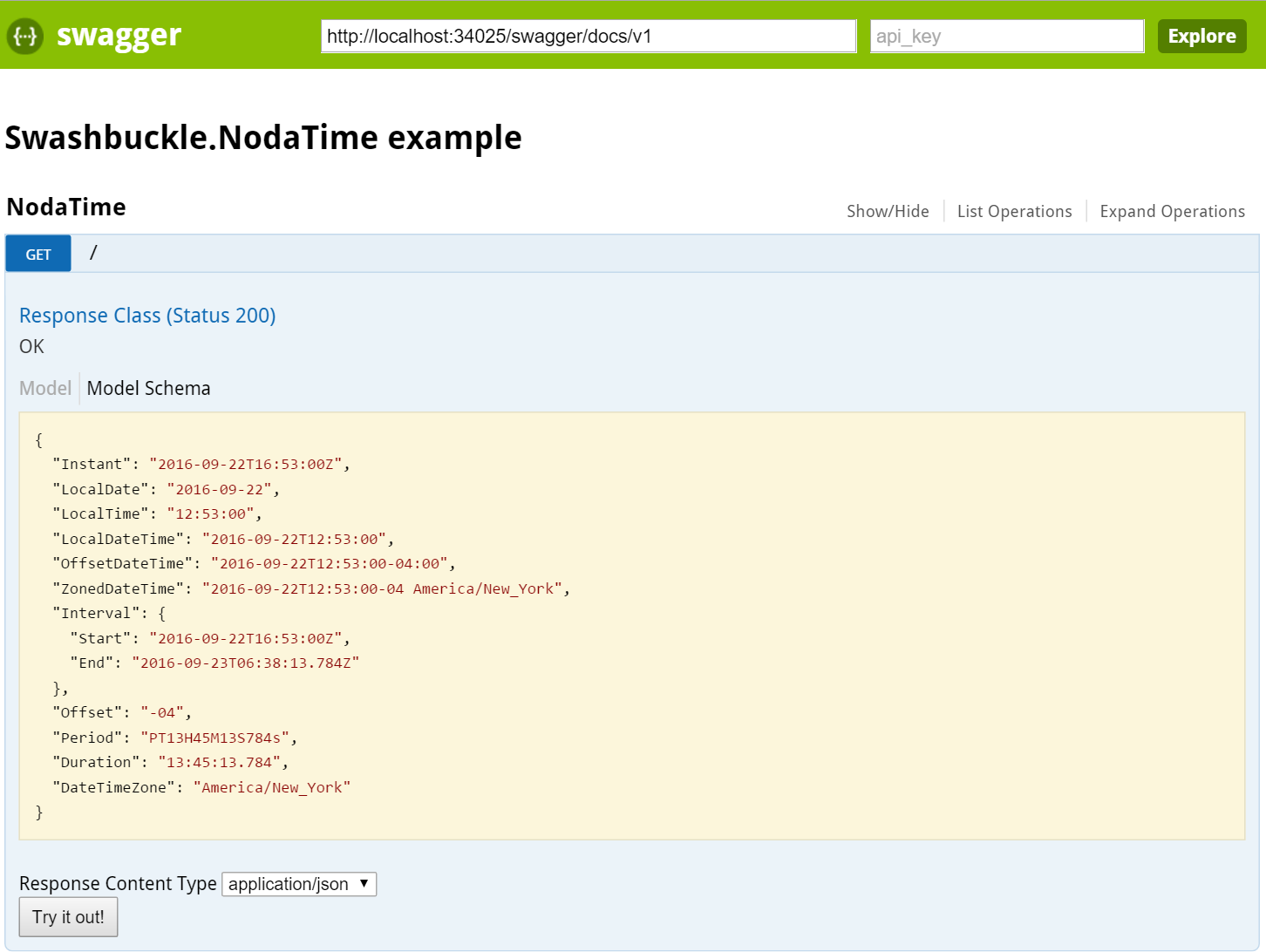Click the "Offset" value -04
The image size is (1266, 952).
(162, 712)
